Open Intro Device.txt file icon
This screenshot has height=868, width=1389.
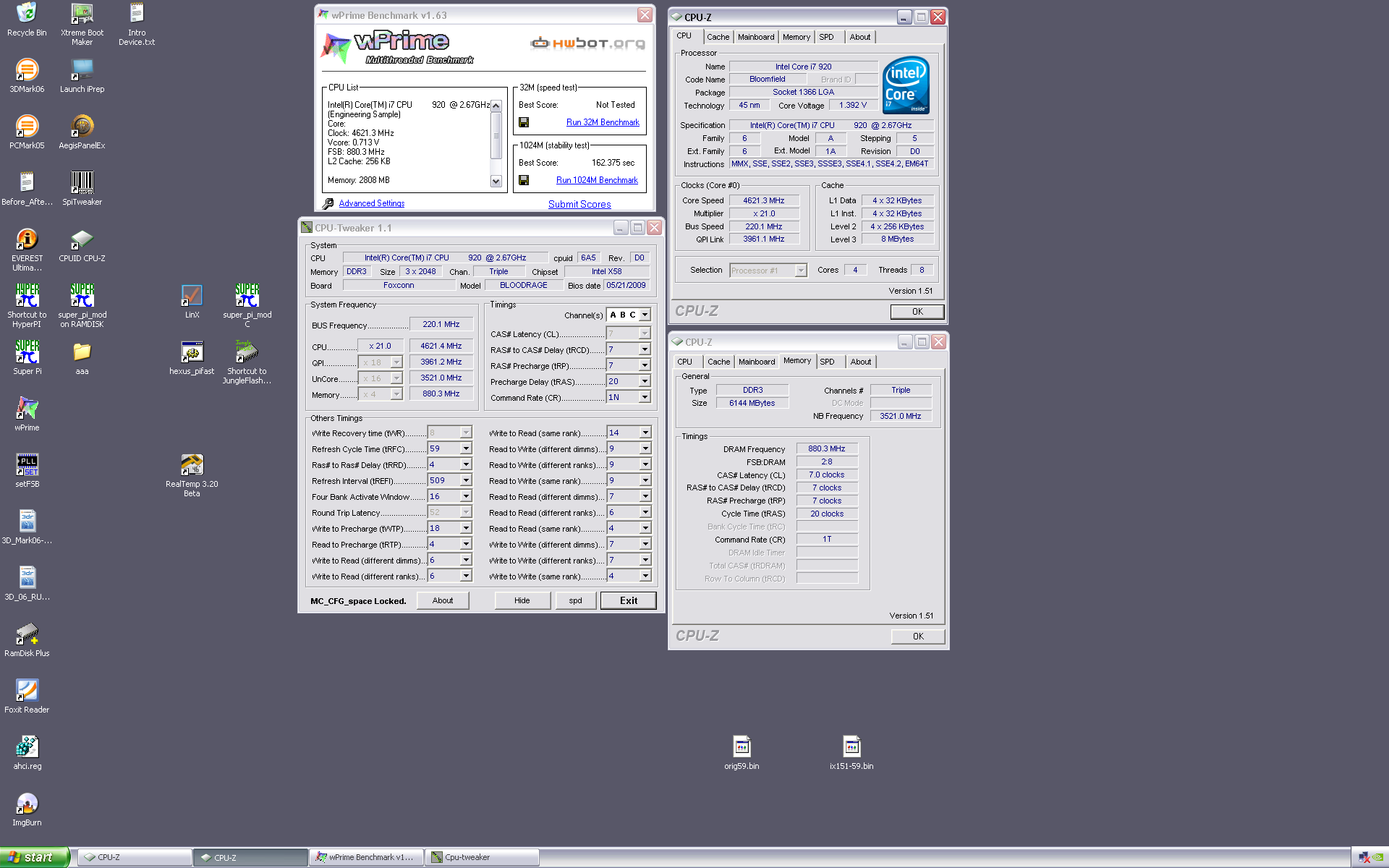(x=137, y=24)
